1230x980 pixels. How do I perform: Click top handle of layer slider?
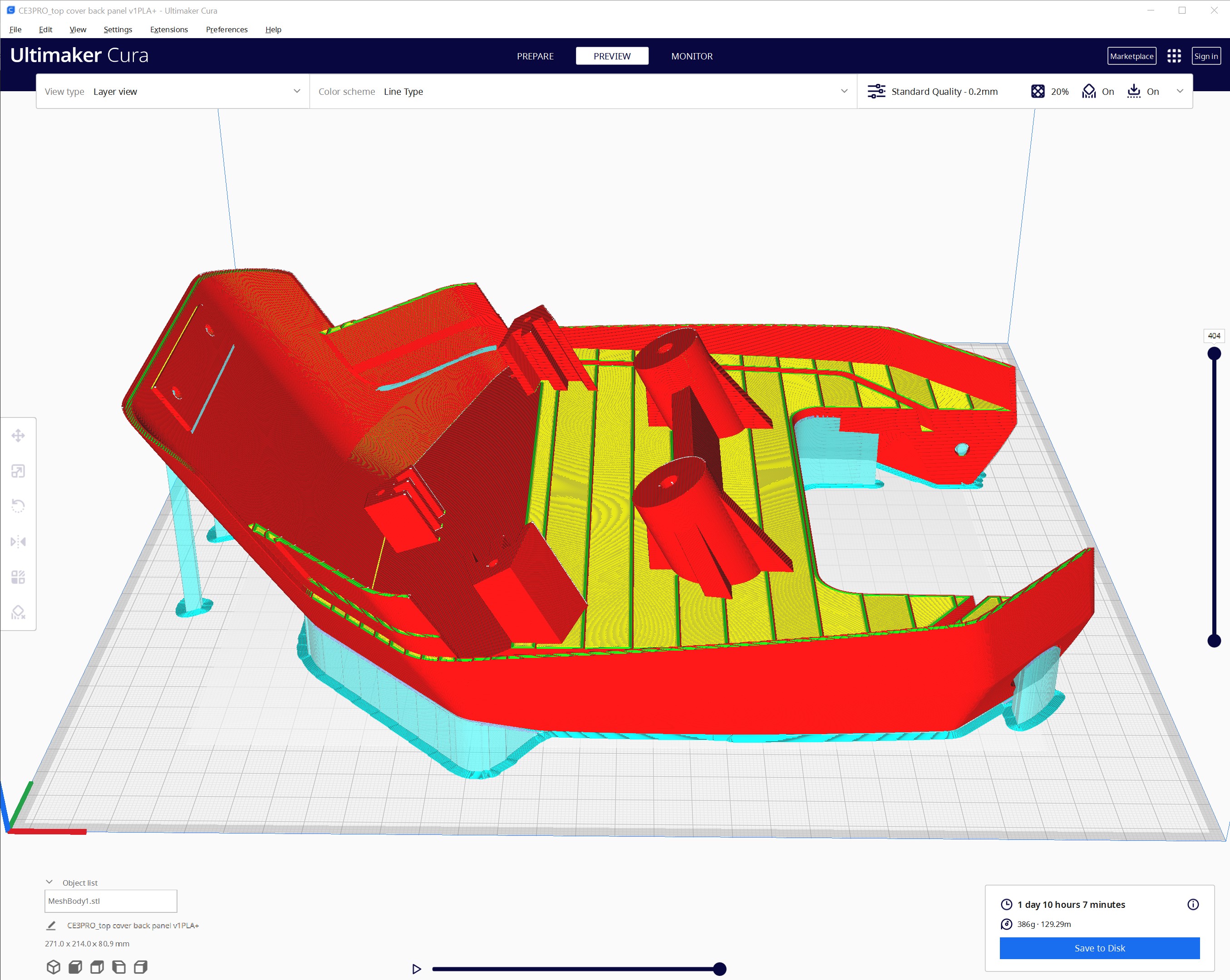[1214, 354]
